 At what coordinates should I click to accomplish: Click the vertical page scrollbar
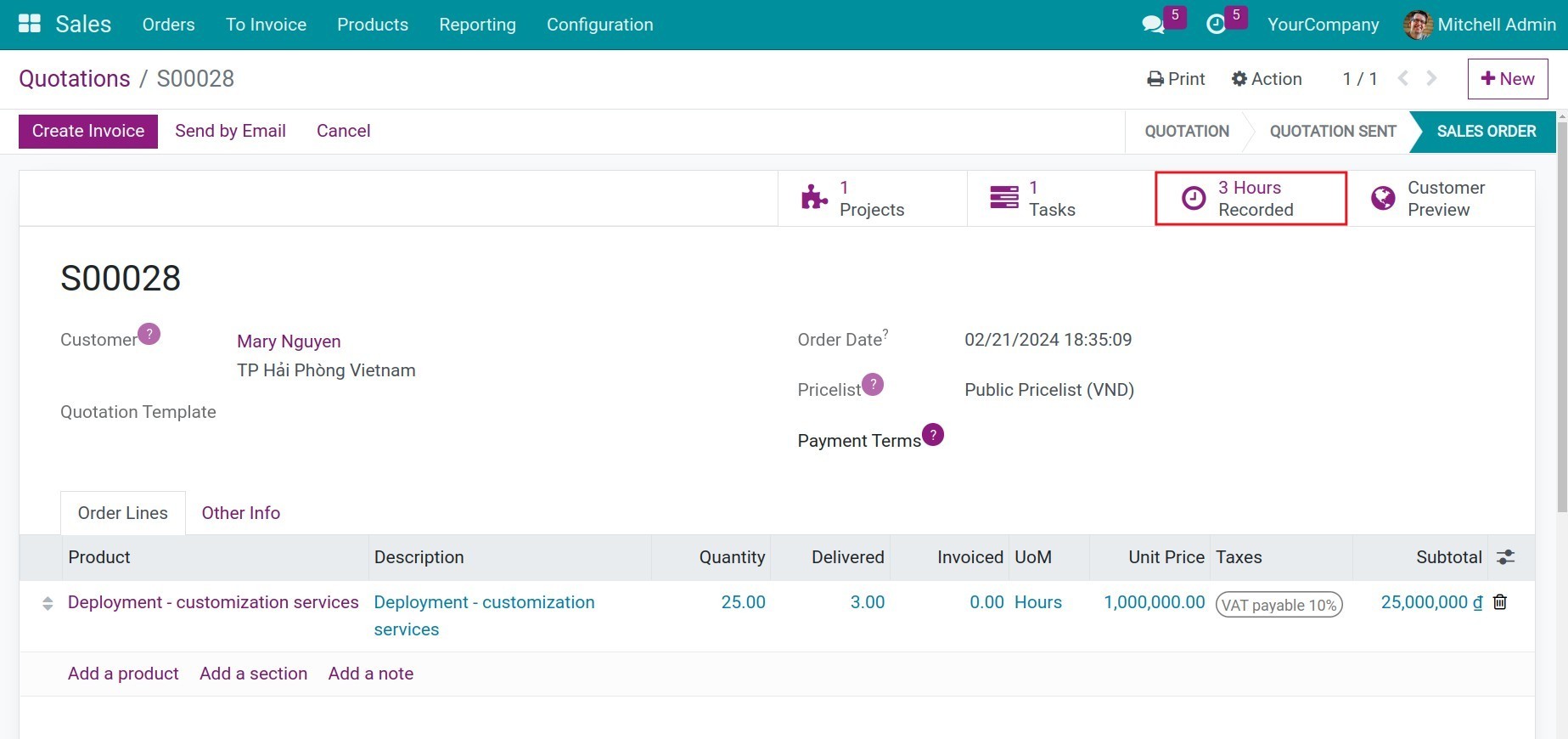coord(1561,314)
